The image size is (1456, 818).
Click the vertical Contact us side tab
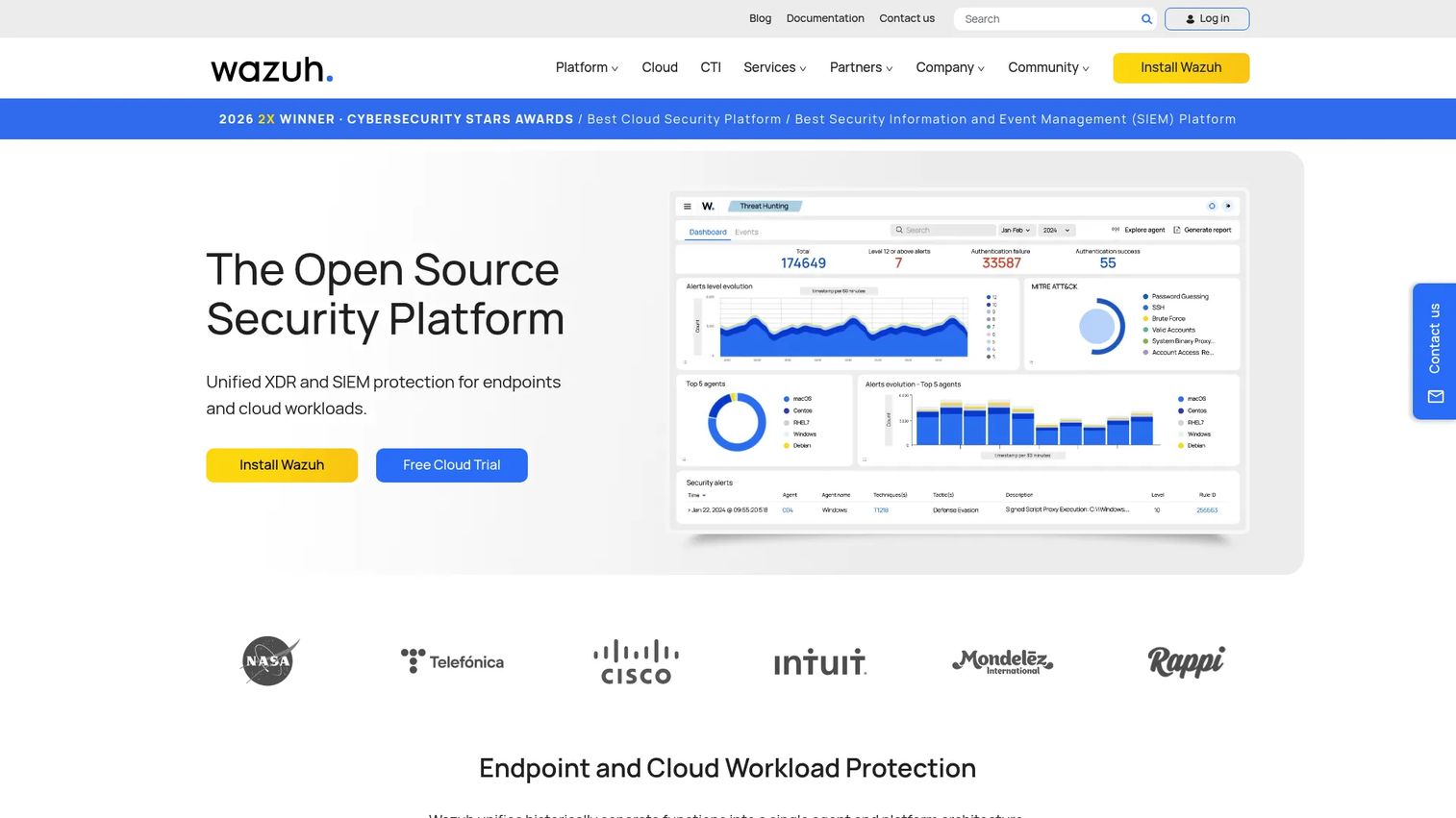coord(1434,351)
